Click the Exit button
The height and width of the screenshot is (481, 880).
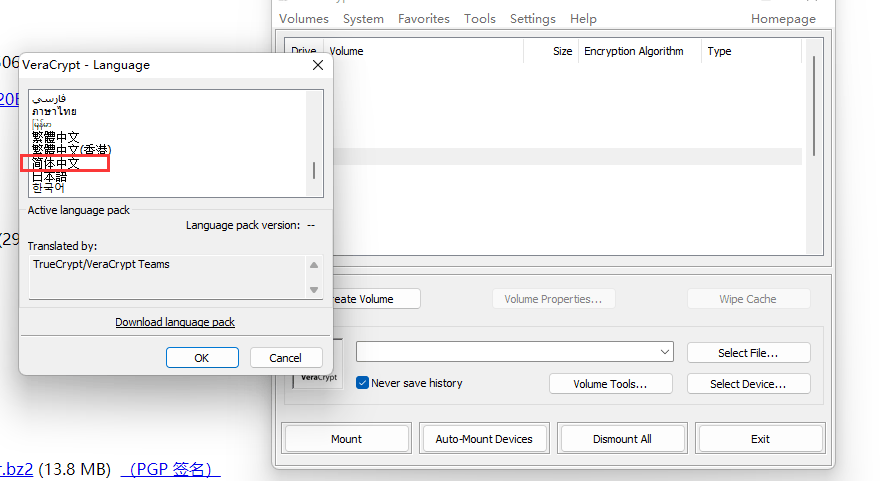click(x=760, y=439)
